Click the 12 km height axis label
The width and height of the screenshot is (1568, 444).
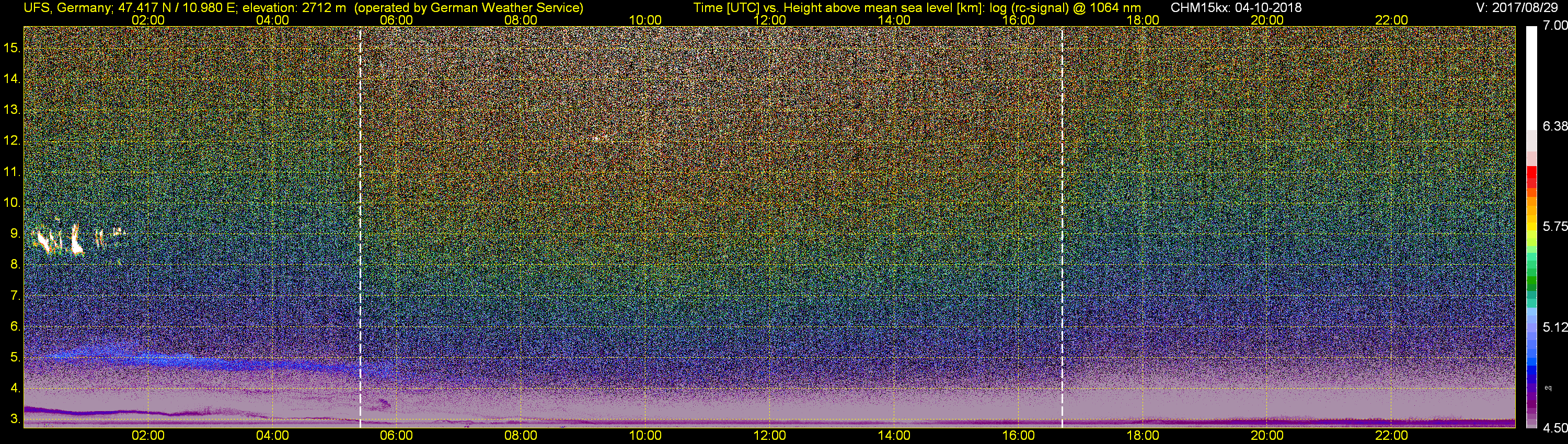[x=11, y=141]
